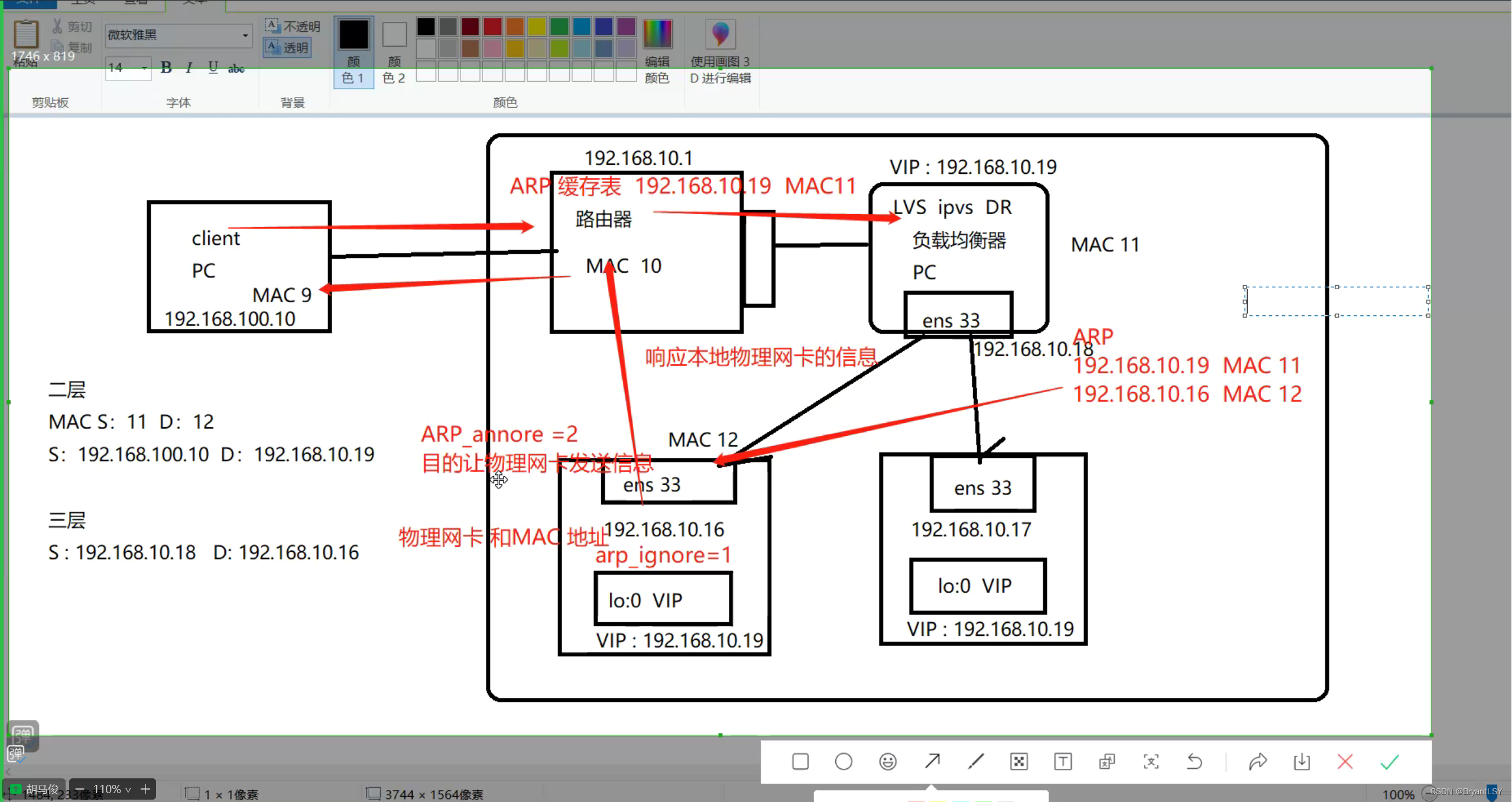The height and width of the screenshot is (802, 1512).
Task: Undo the last annotation
Action: pyautogui.click(x=1195, y=761)
